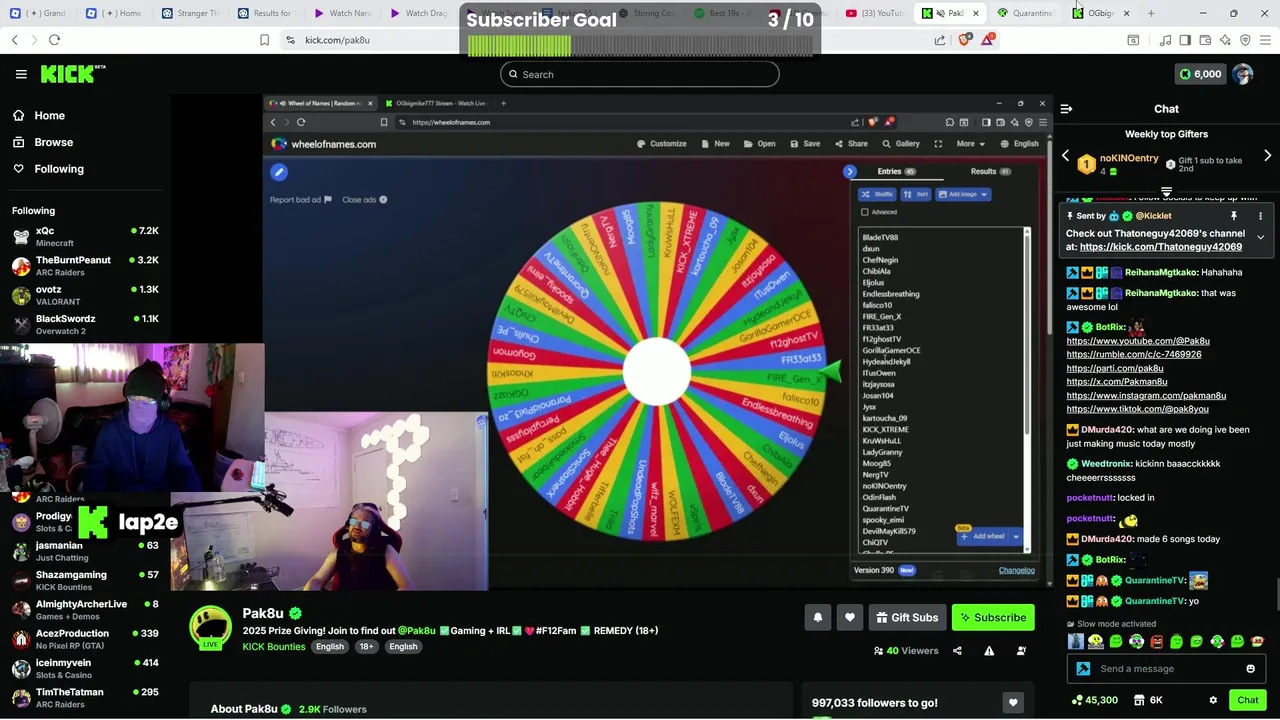Switch to Results tab in stream
The width and height of the screenshot is (1280, 720).
pyautogui.click(x=990, y=171)
